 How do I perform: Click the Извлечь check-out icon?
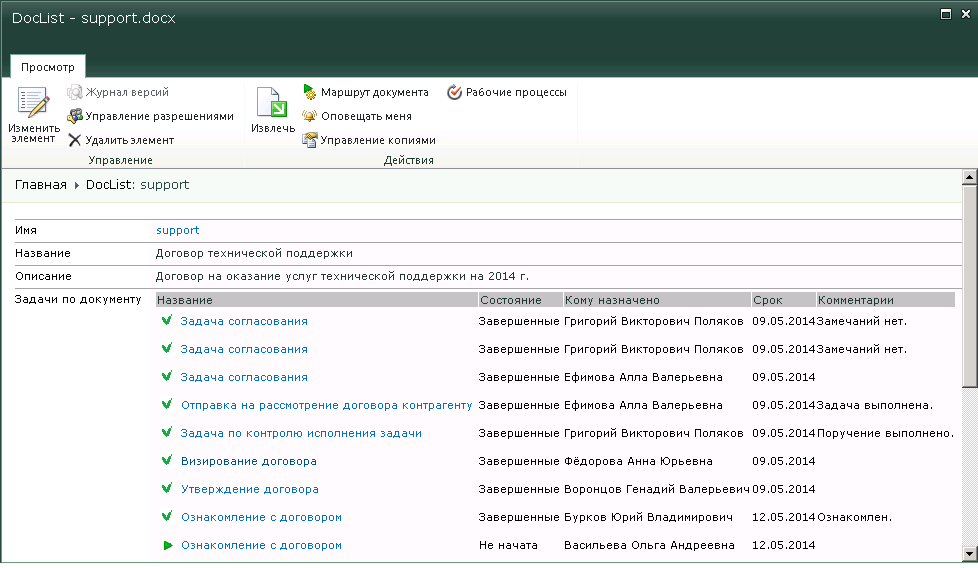tap(272, 102)
